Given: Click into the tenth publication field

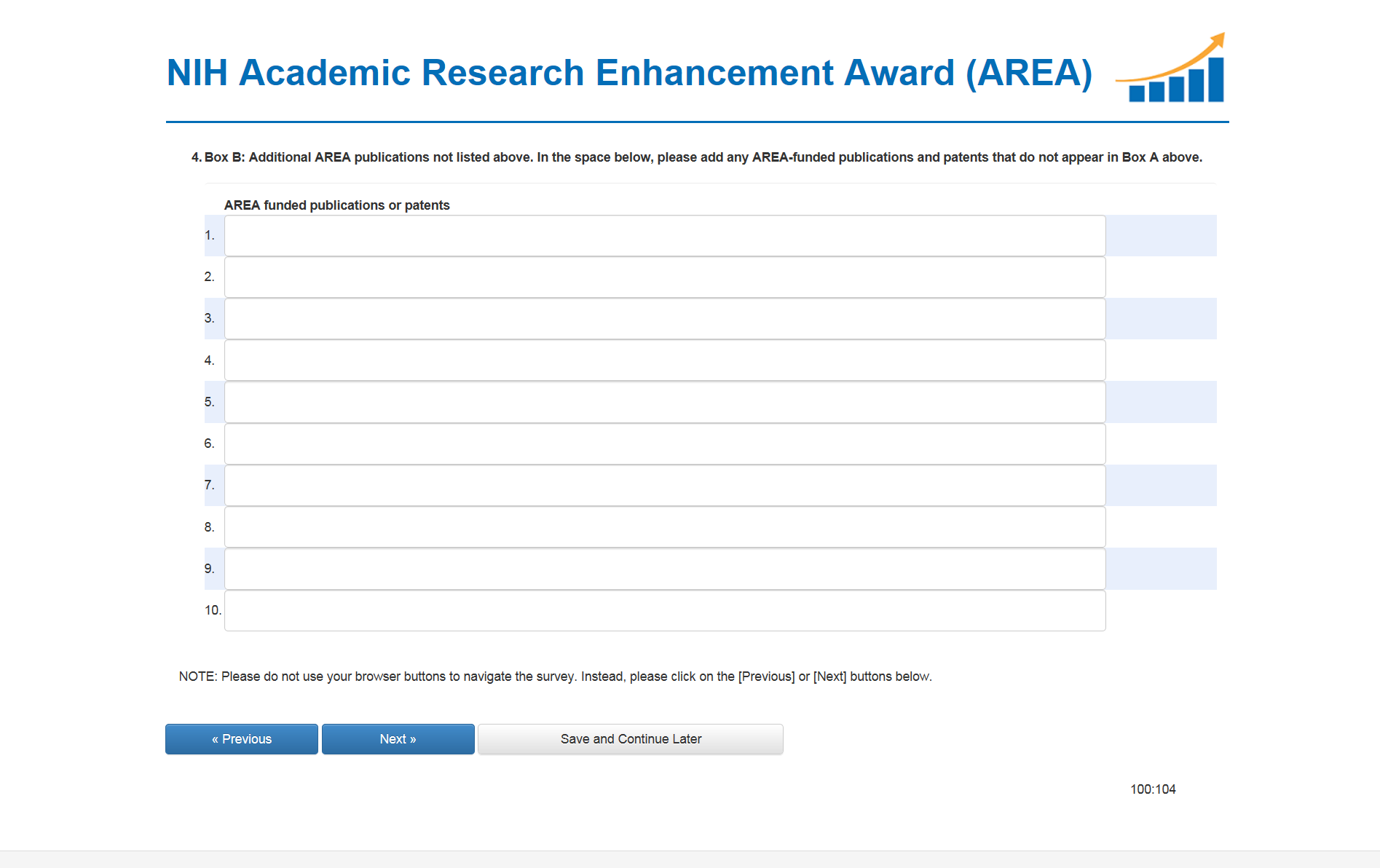Looking at the screenshot, I should (x=664, y=610).
